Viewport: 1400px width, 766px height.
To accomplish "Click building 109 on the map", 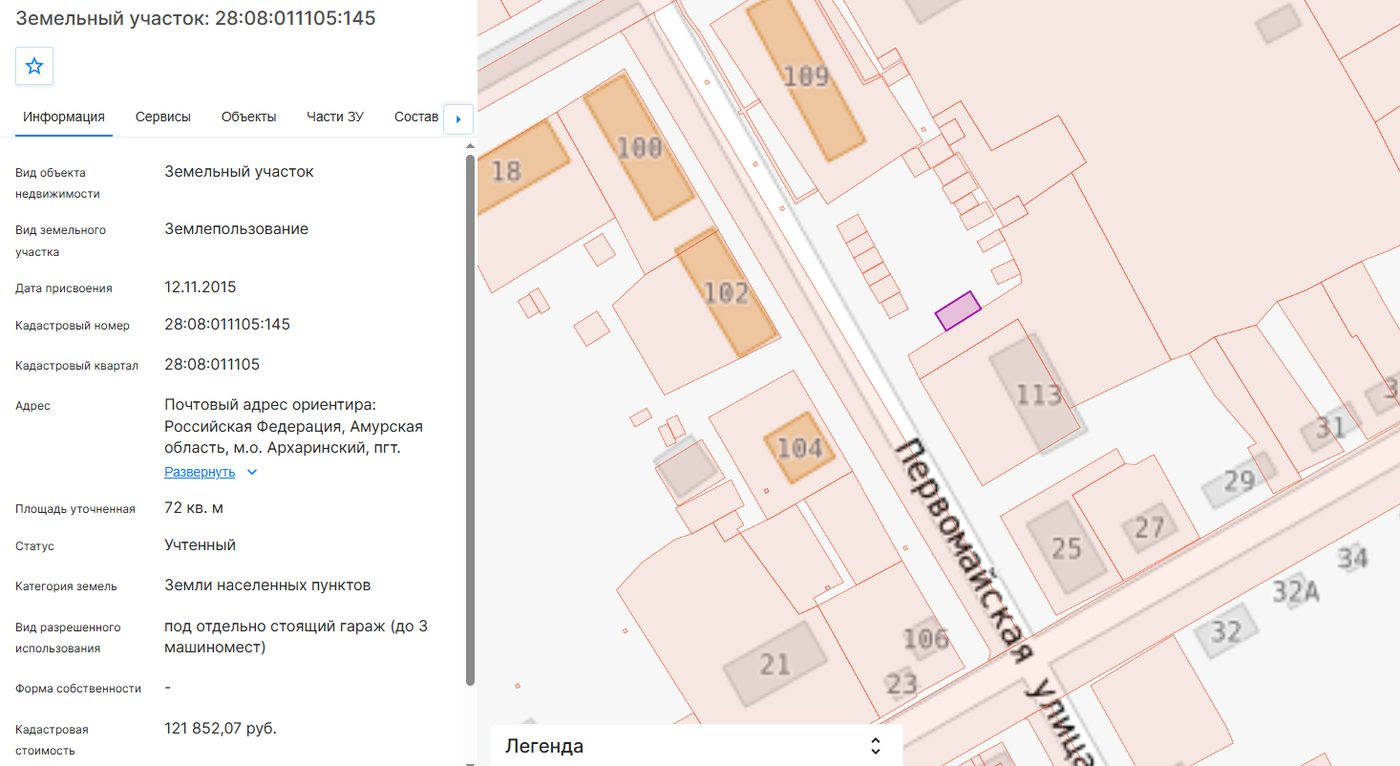I will click(x=806, y=77).
